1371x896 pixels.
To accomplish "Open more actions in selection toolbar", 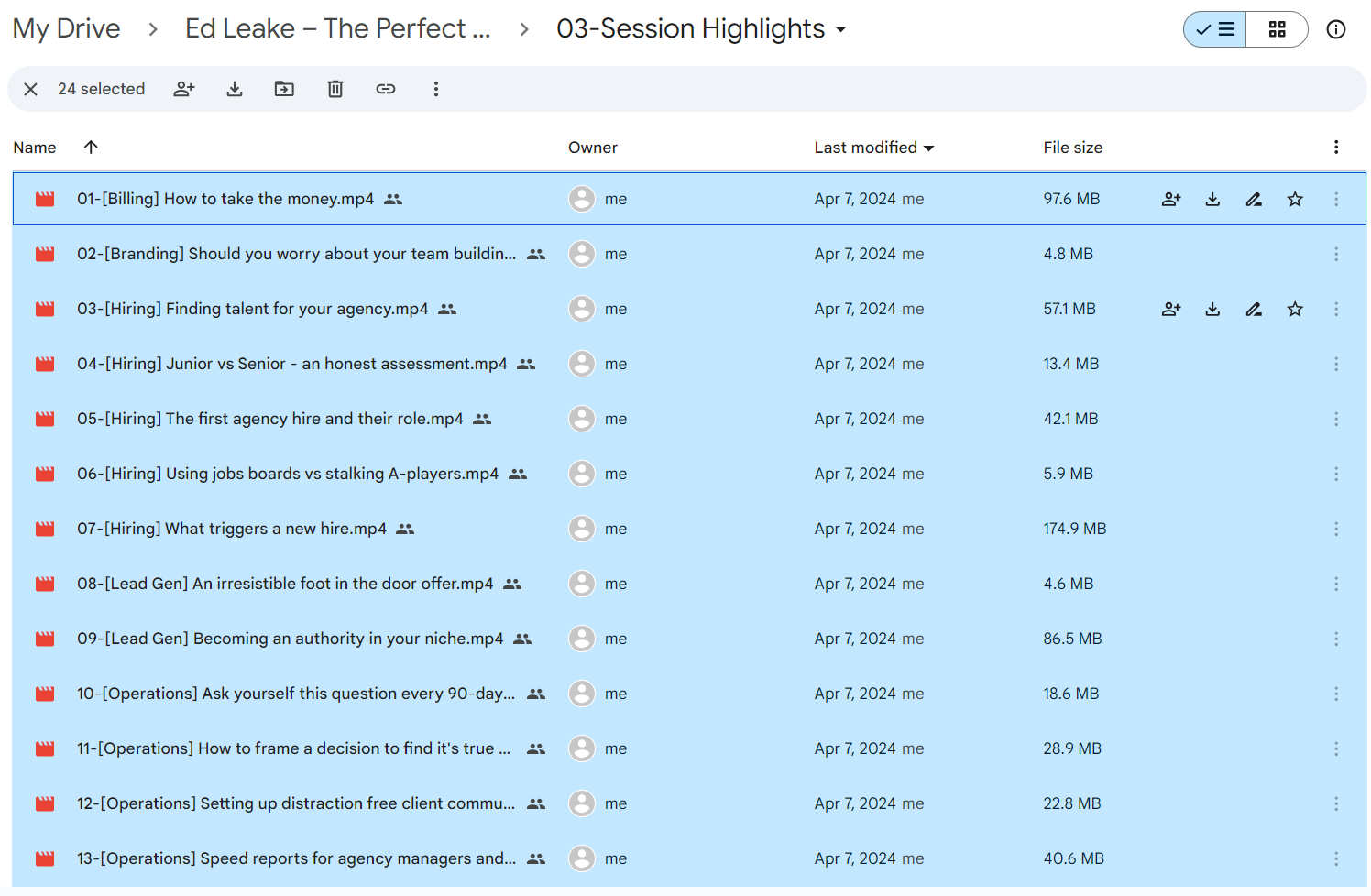I will (436, 89).
